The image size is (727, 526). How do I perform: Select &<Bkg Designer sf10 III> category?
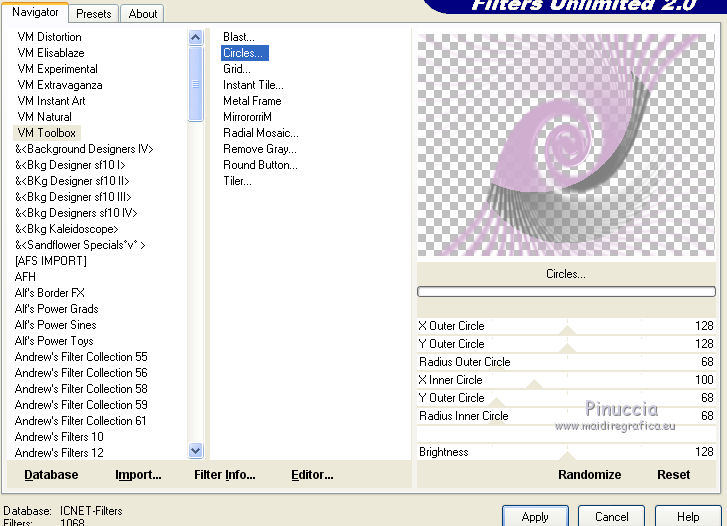pos(73,197)
